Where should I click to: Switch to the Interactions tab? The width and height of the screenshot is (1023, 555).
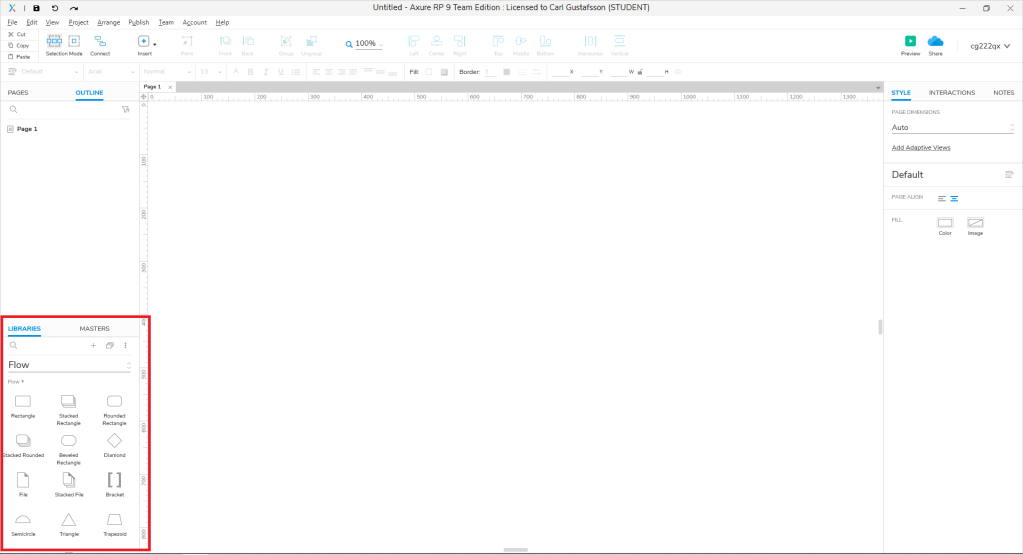[951, 92]
